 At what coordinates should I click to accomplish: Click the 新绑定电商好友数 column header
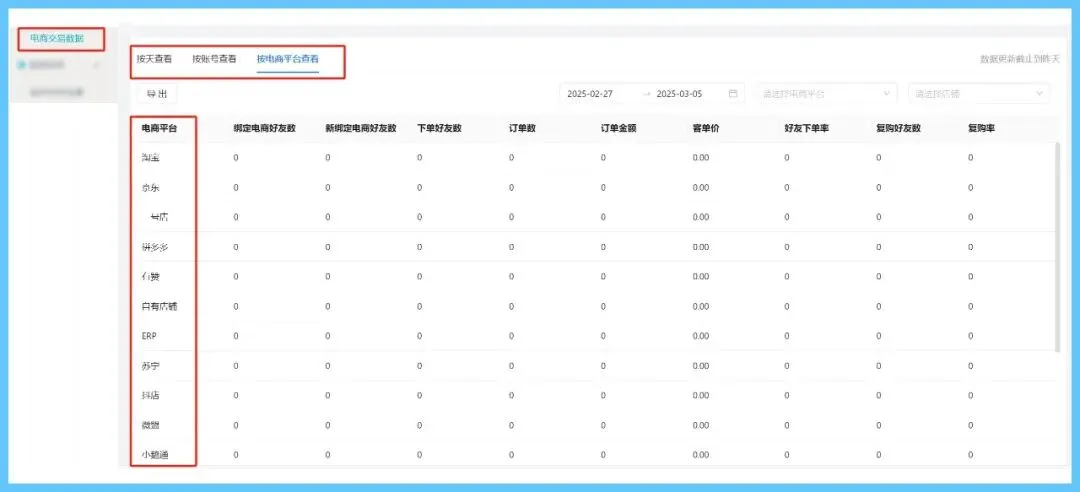click(x=361, y=129)
